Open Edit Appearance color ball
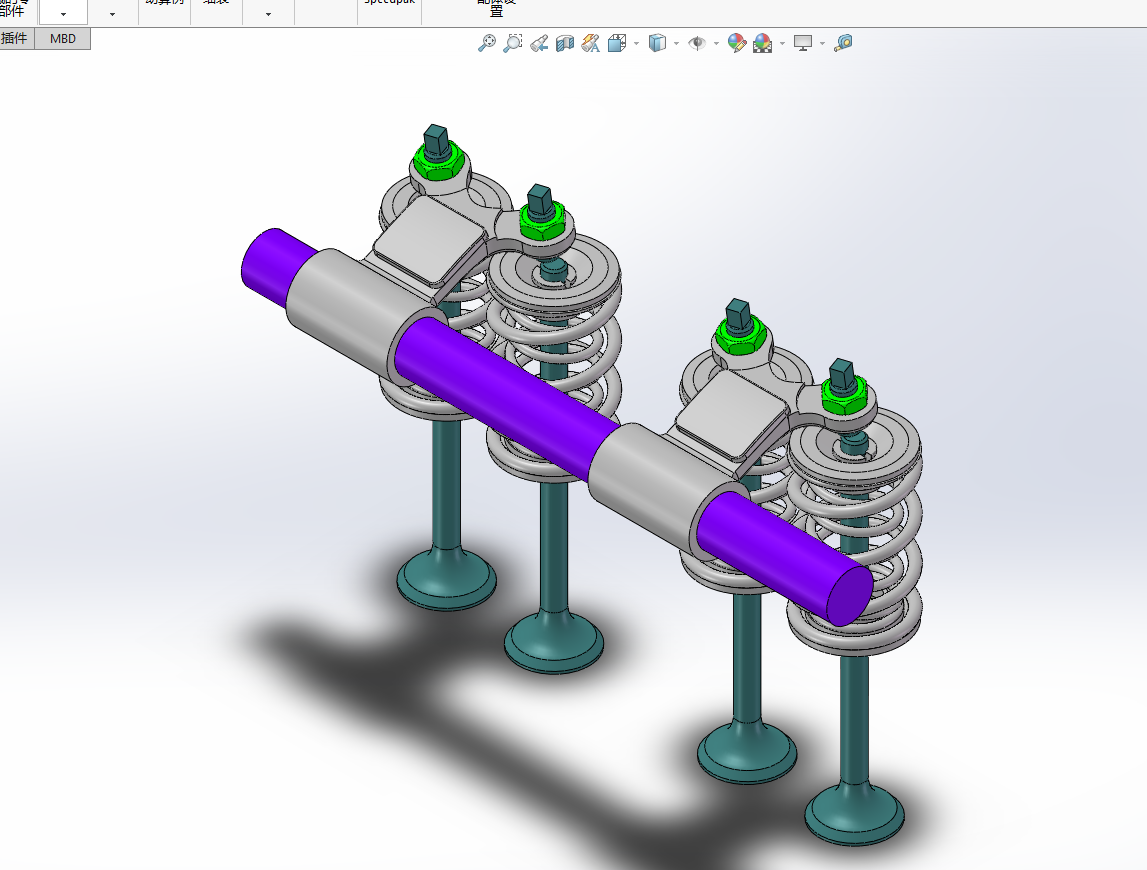The image size is (1147, 870). (x=737, y=43)
